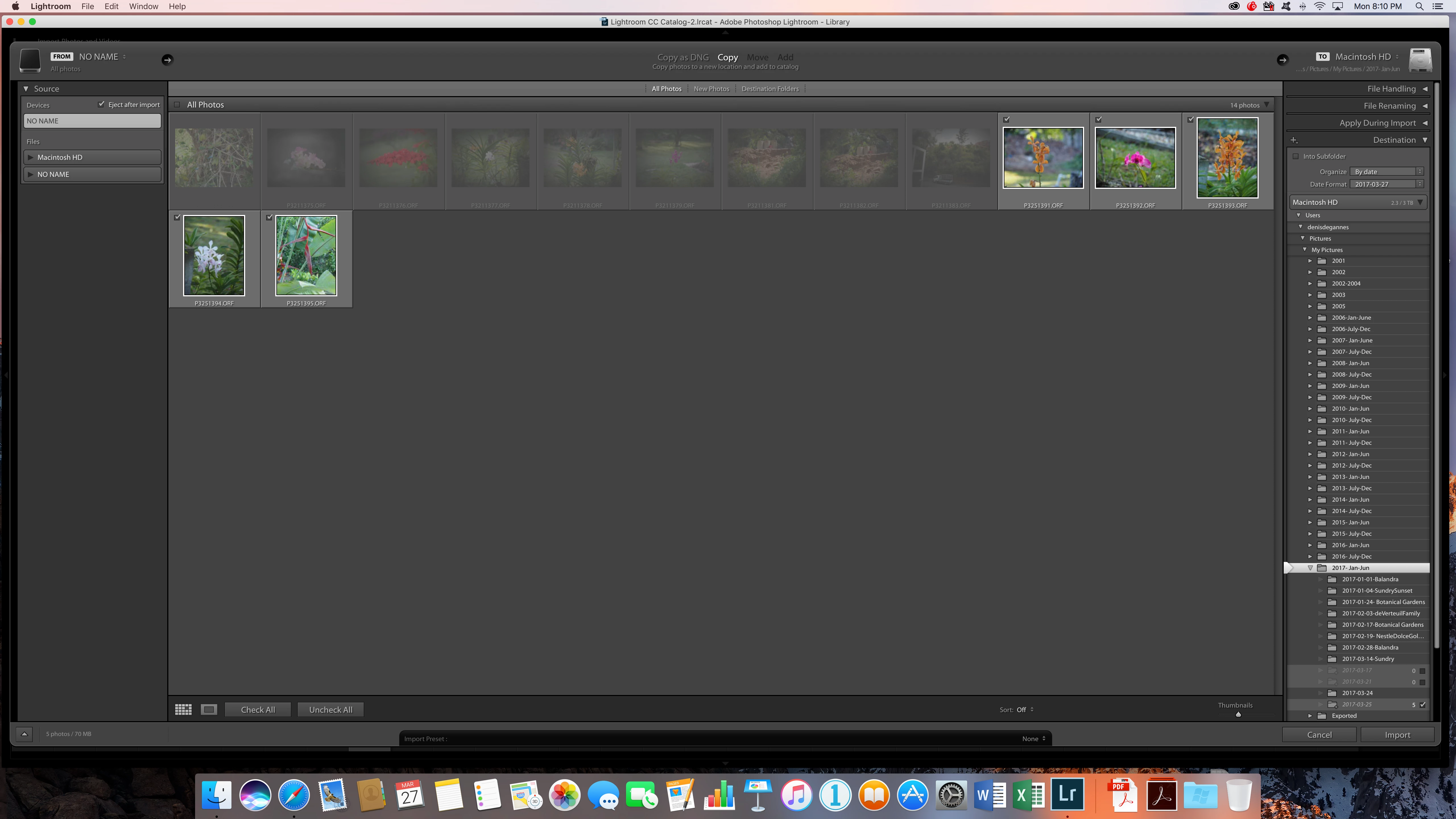
Task: Click the plus icon beside Destination
Action: point(1293,140)
